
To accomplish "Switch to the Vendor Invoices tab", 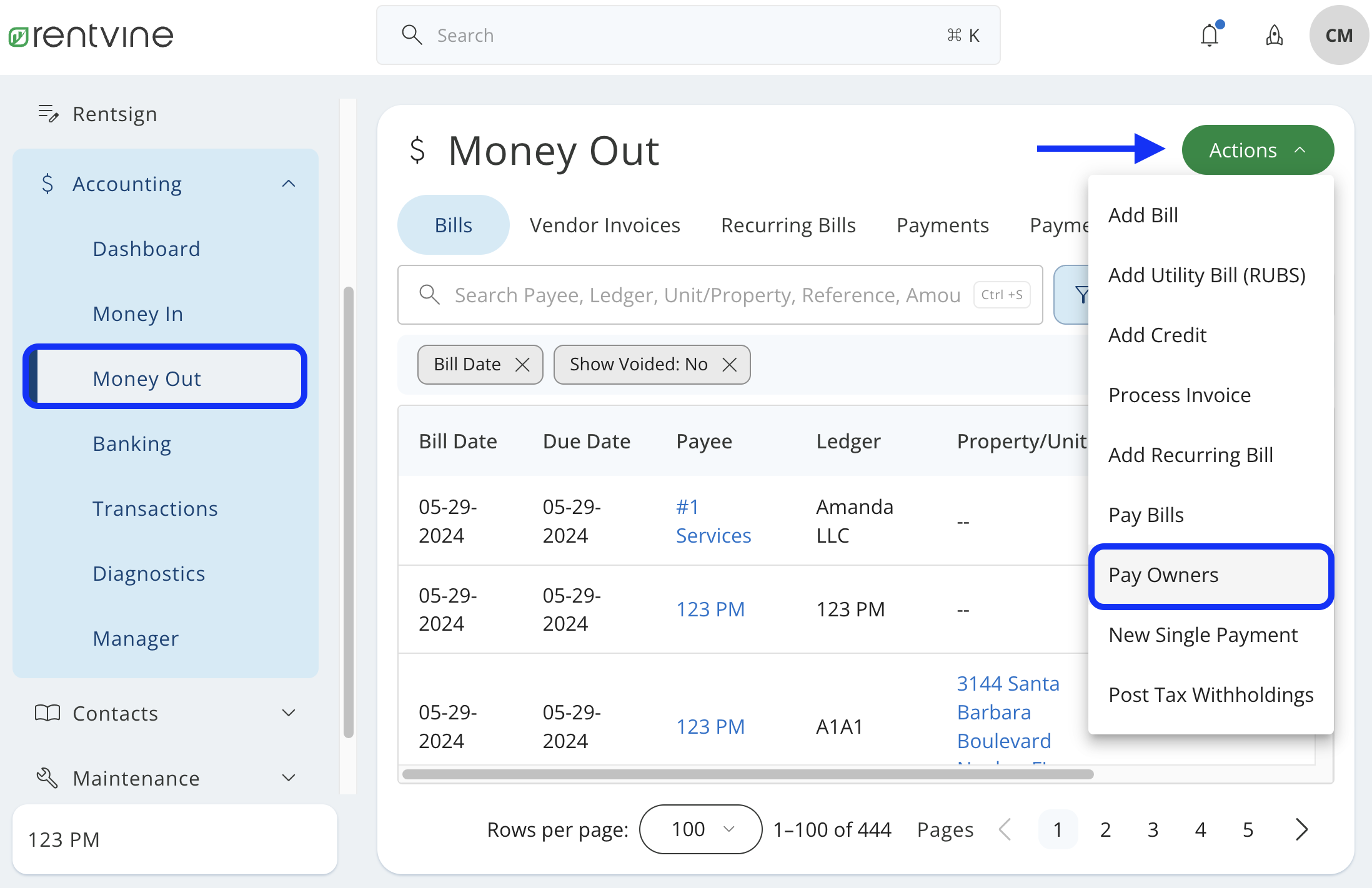I will 604,225.
